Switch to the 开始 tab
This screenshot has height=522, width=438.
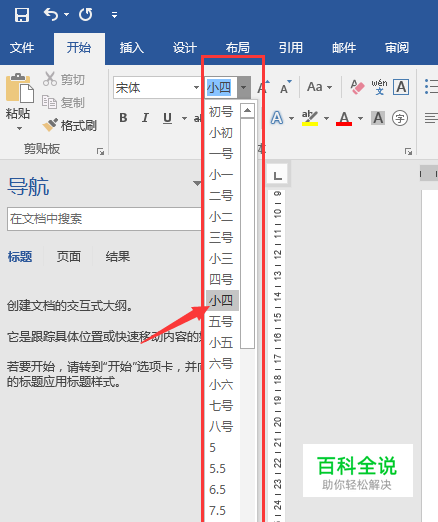pyautogui.click(x=79, y=48)
